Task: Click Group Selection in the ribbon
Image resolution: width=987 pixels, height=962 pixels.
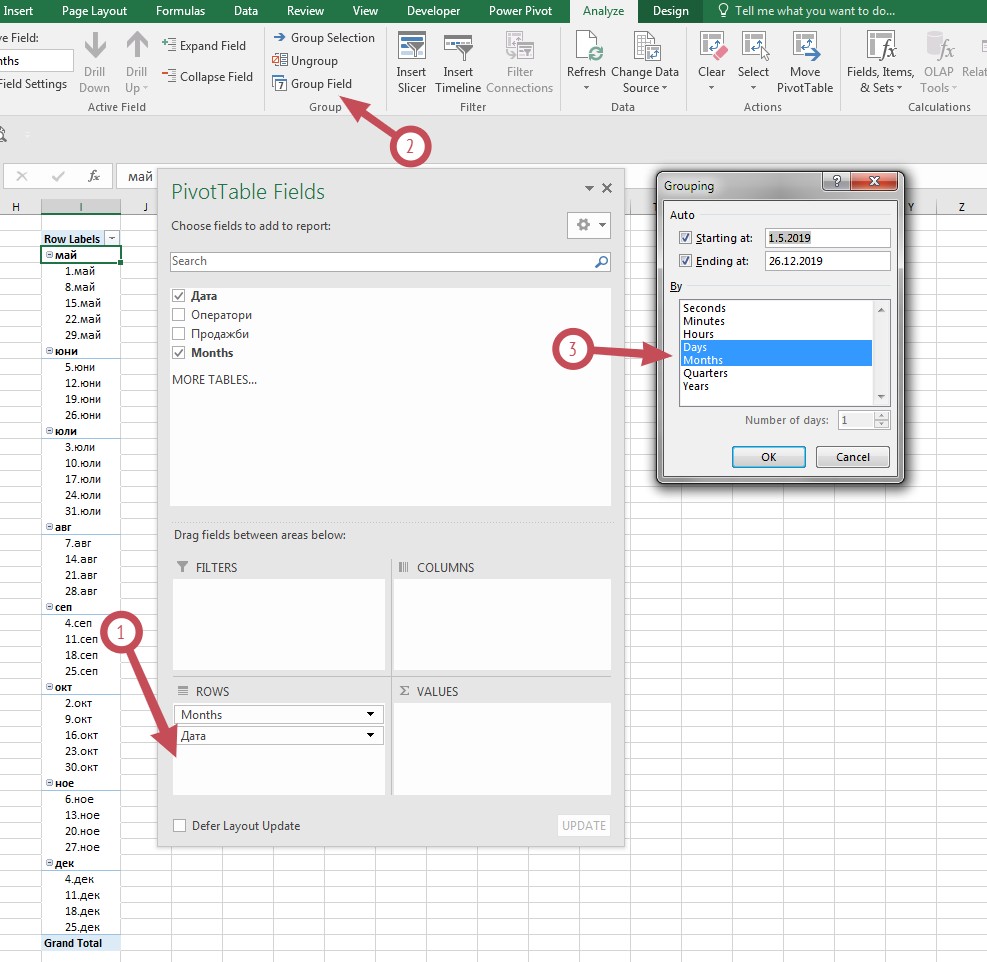Action: coord(324,38)
